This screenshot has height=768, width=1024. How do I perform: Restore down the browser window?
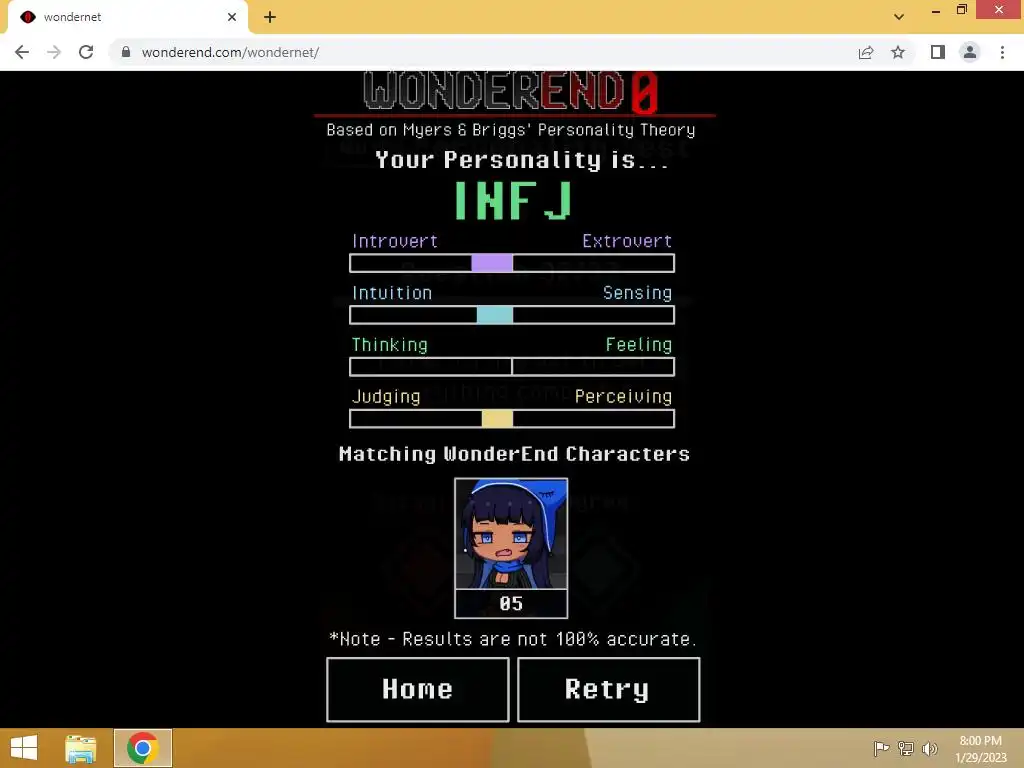(962, 10)
